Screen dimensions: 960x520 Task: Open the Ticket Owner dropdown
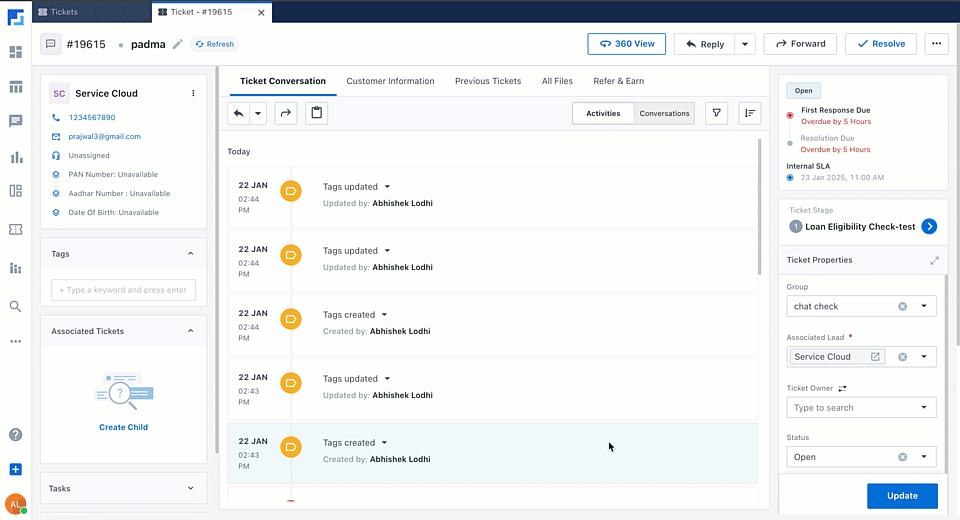click(924, 407)
